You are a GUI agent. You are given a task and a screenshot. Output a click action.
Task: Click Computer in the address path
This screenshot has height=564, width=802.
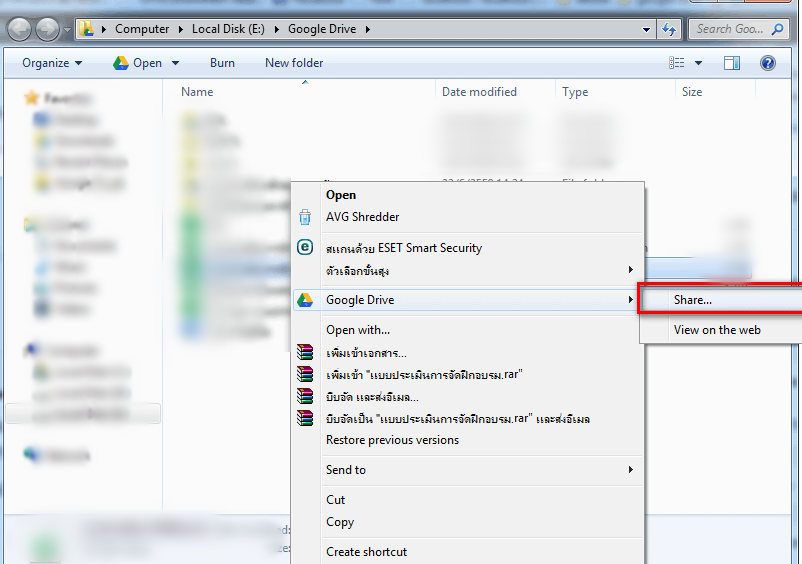[142, 29]
